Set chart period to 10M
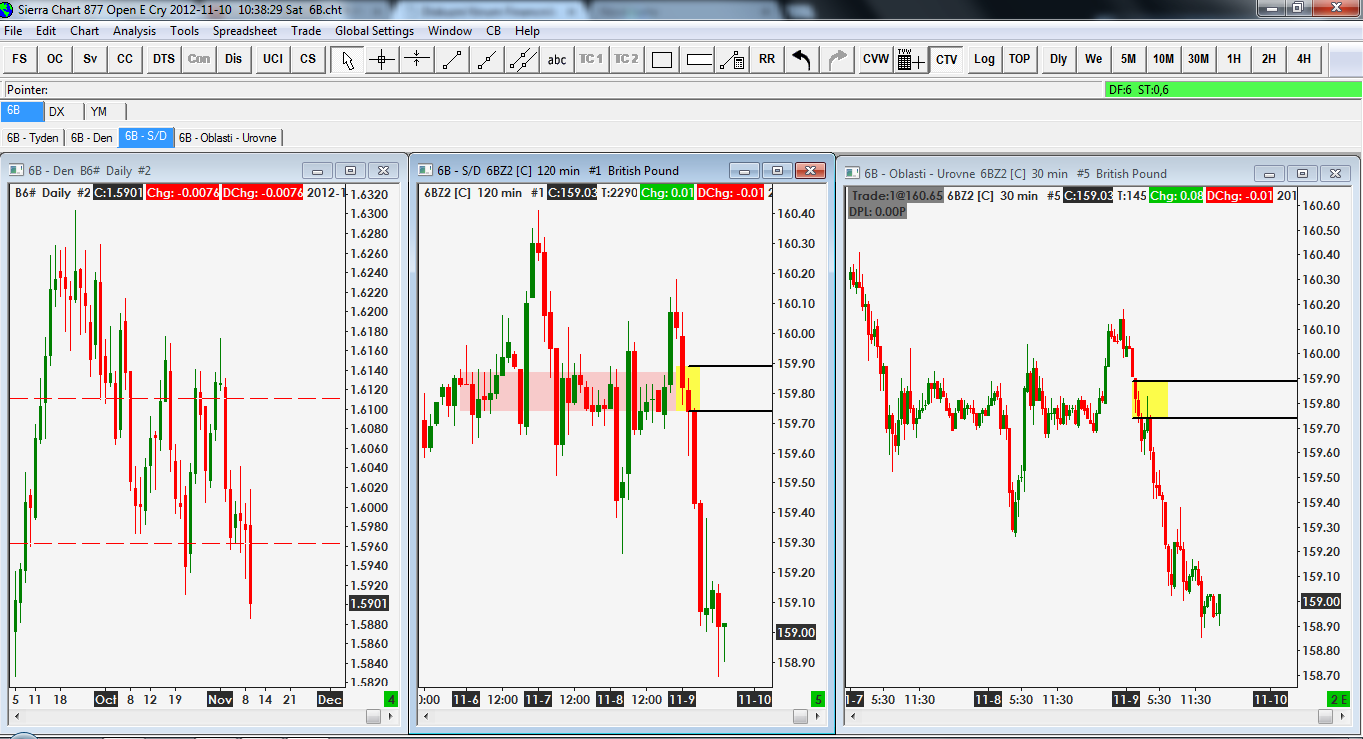This screenshot has width=1363, height=739. 1164,59
